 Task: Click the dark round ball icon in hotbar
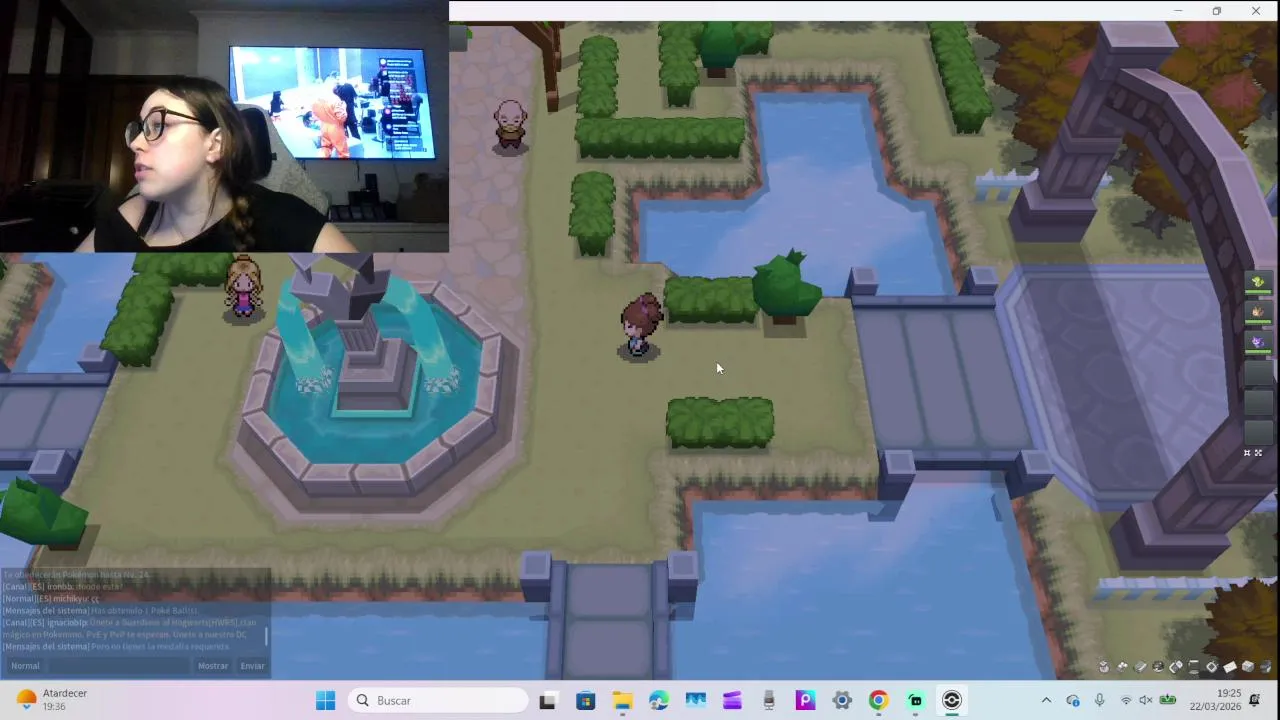click(1158, 667)
